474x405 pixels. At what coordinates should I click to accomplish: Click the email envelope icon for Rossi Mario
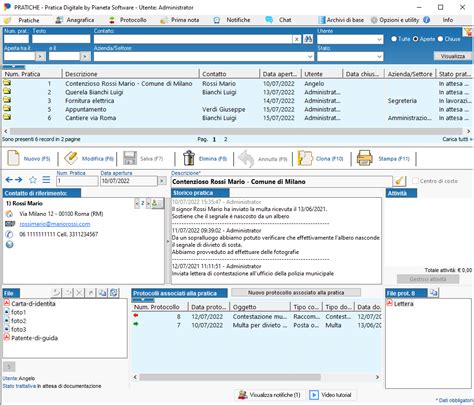(x=10, y=224)
